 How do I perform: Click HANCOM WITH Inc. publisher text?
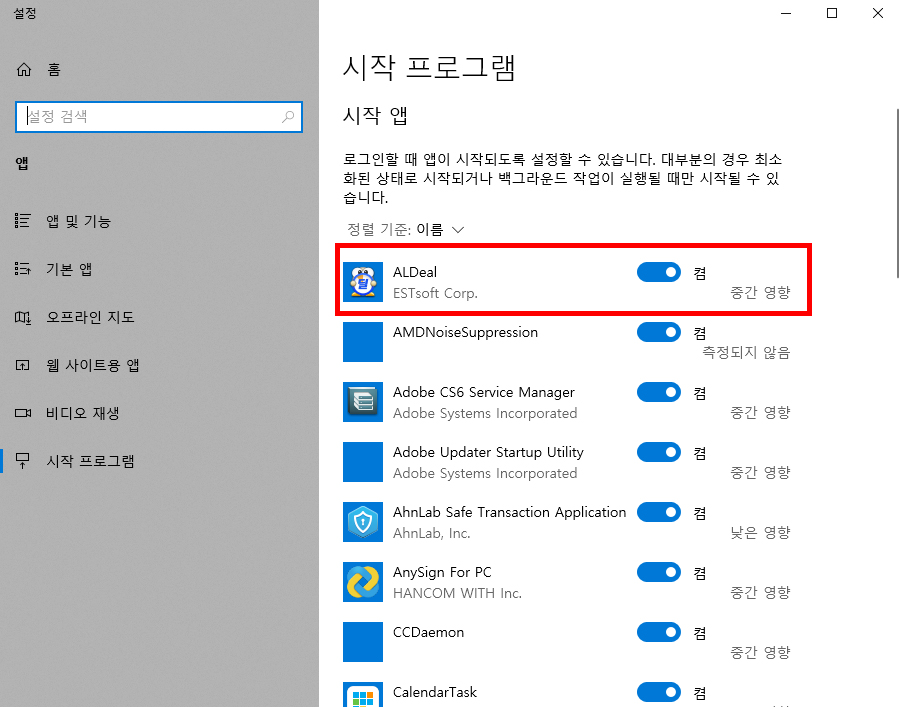pos(457,593)
